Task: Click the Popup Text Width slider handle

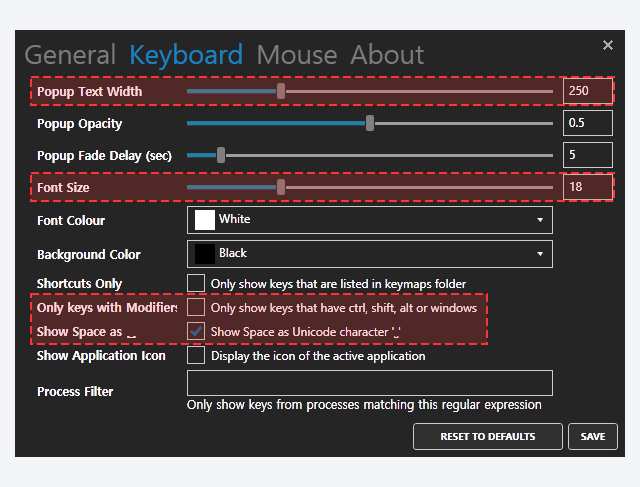Action: click(x=281, y=91)
